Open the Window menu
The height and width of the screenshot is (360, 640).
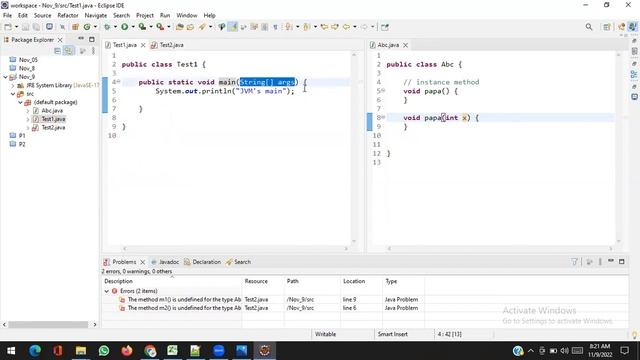(187, 15)
